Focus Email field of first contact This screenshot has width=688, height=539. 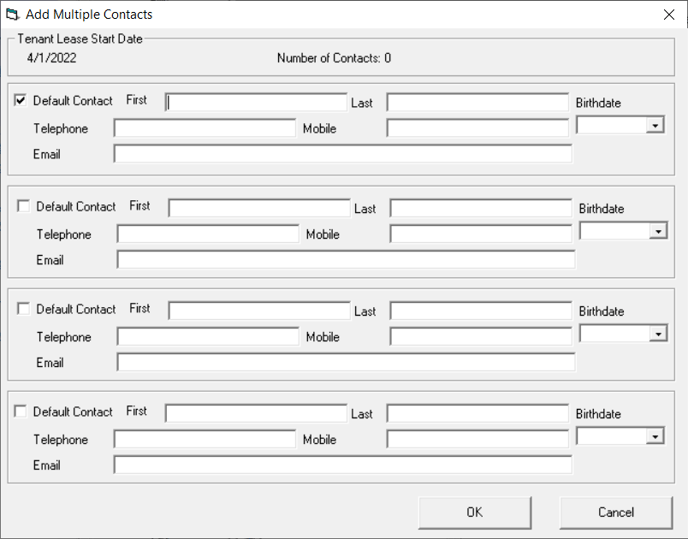343,154
